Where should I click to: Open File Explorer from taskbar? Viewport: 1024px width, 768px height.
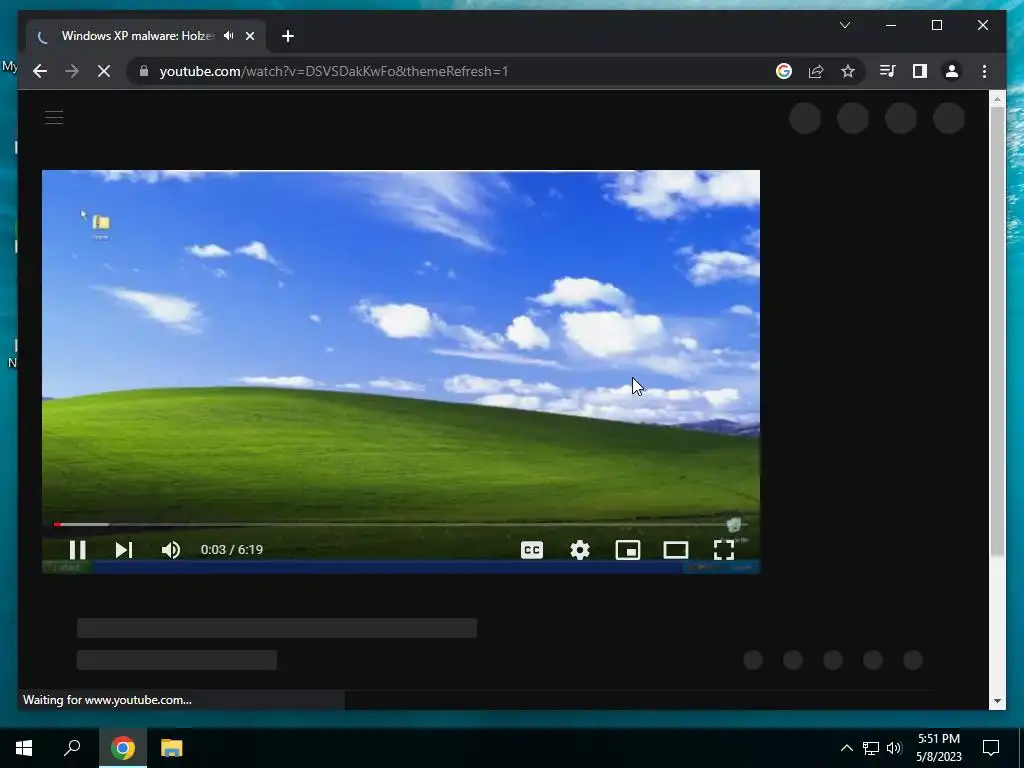click(x=171, y=748)
